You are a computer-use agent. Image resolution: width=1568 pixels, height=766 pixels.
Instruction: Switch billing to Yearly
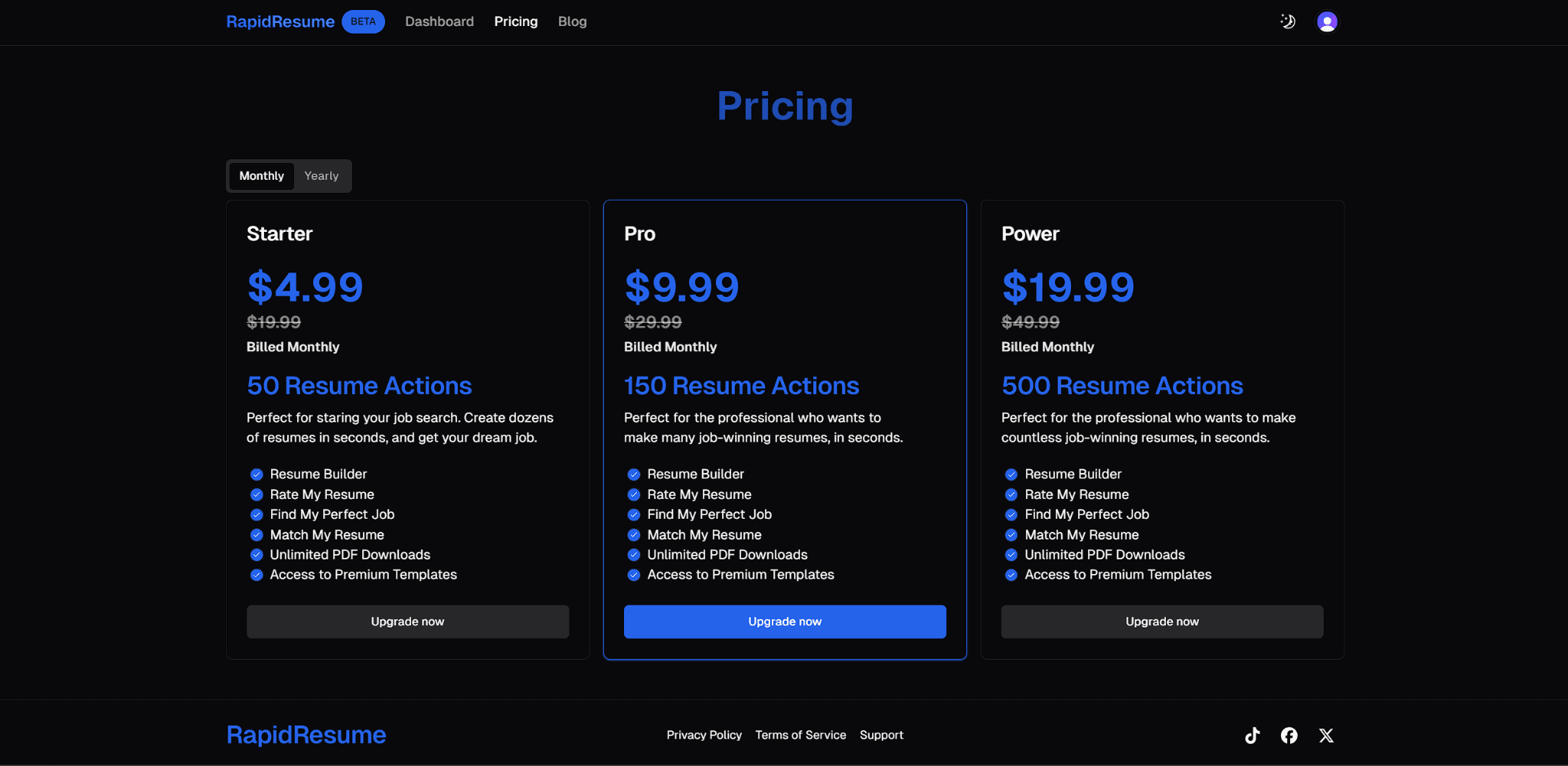coord(321,176)
